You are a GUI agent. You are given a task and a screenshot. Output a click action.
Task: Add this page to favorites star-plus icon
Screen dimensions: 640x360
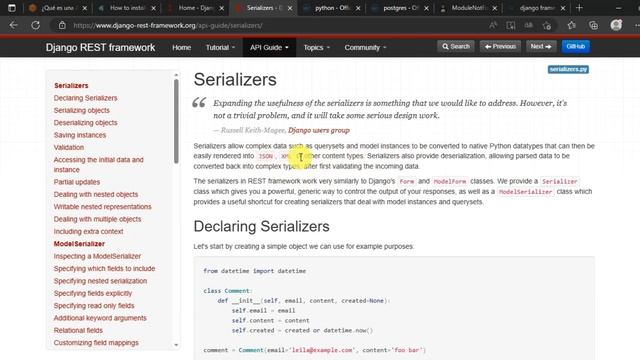(547, 25)
